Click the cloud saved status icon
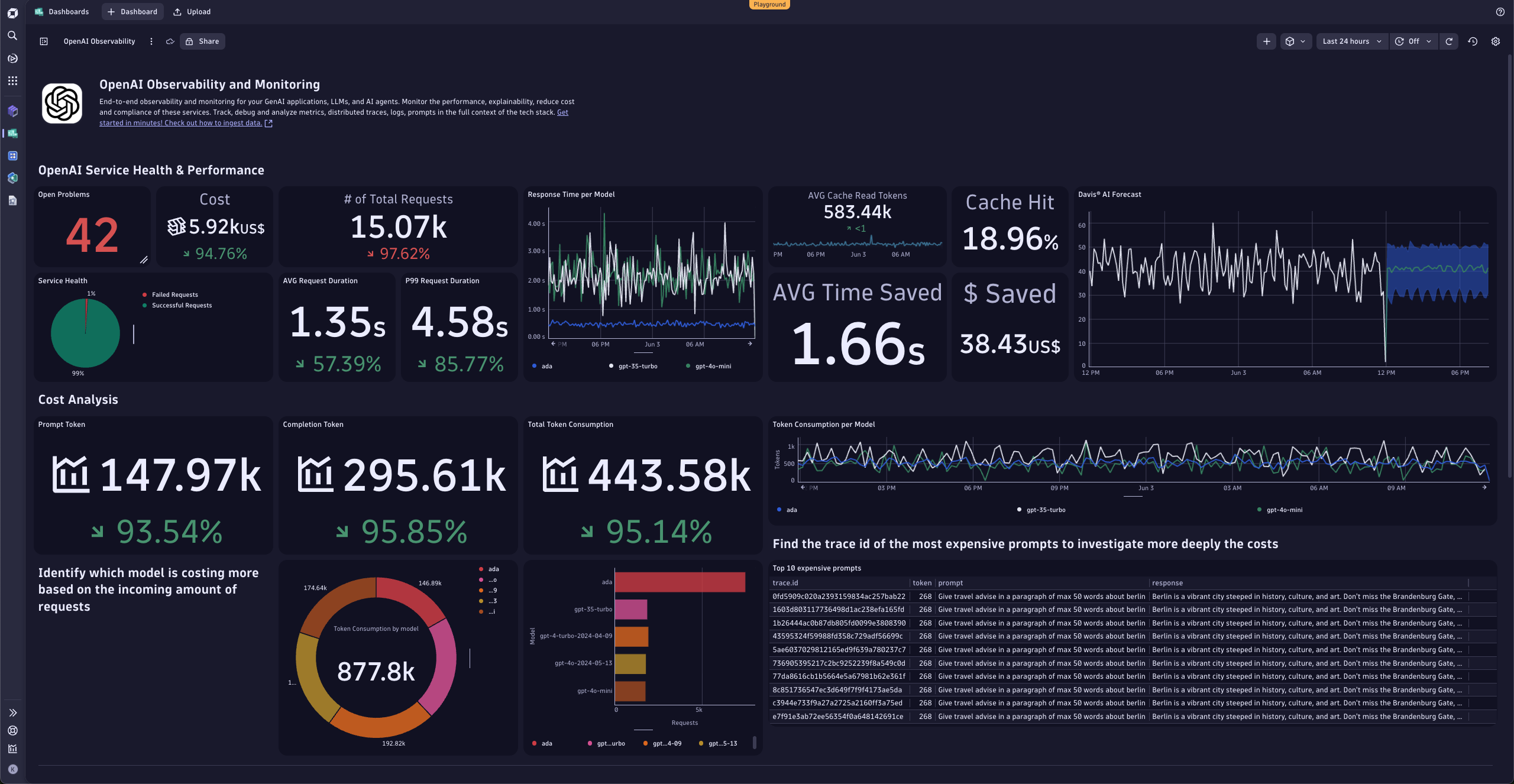Image resolution: width=1514 pixels, height=784 pixels. [170, 41]
